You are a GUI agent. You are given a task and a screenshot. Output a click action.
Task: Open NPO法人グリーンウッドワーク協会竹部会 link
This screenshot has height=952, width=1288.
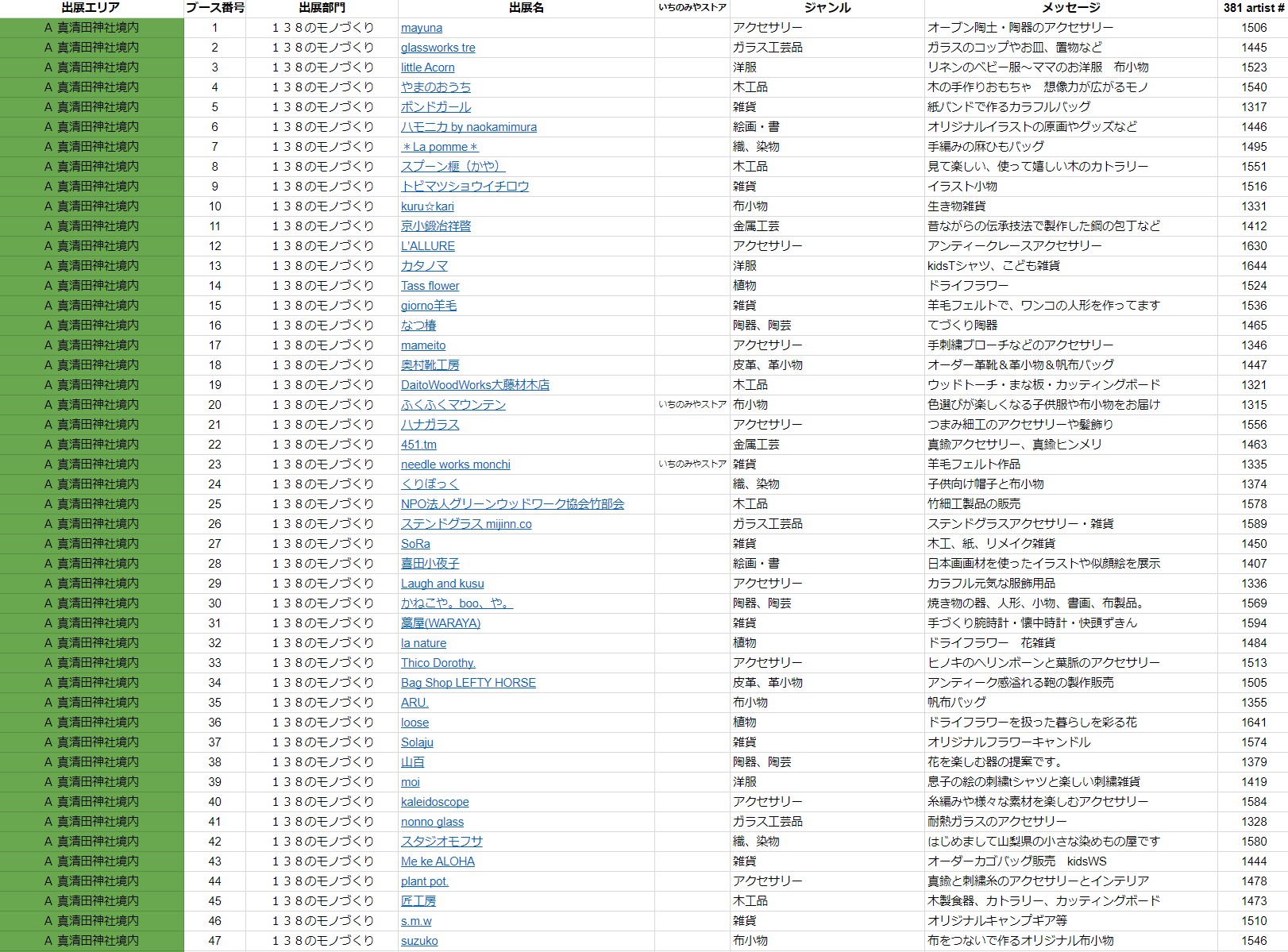[512, 504]
